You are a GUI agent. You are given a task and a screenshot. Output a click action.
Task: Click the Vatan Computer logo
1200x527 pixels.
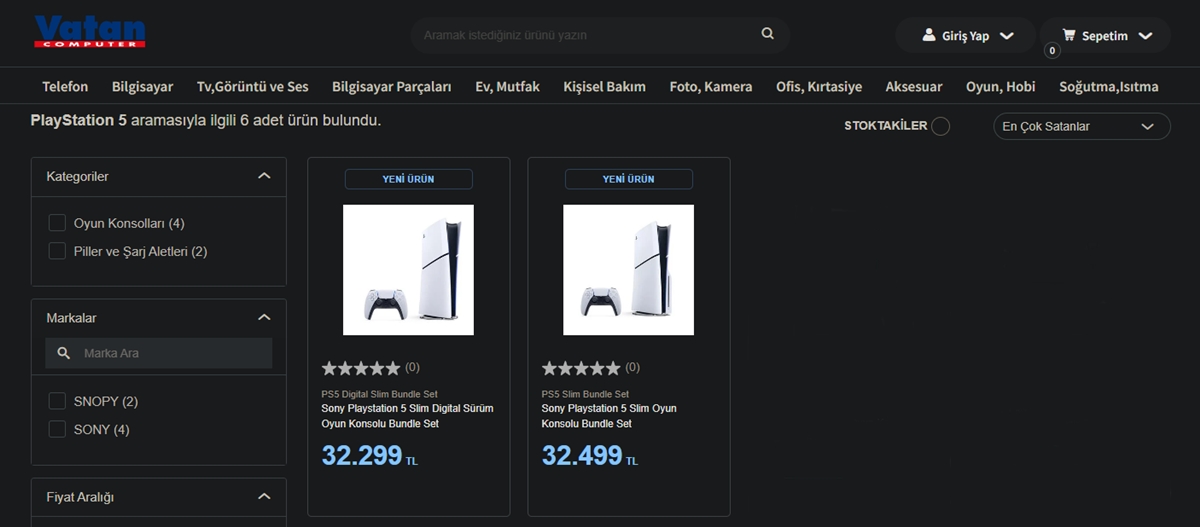[x=89, y=32]
